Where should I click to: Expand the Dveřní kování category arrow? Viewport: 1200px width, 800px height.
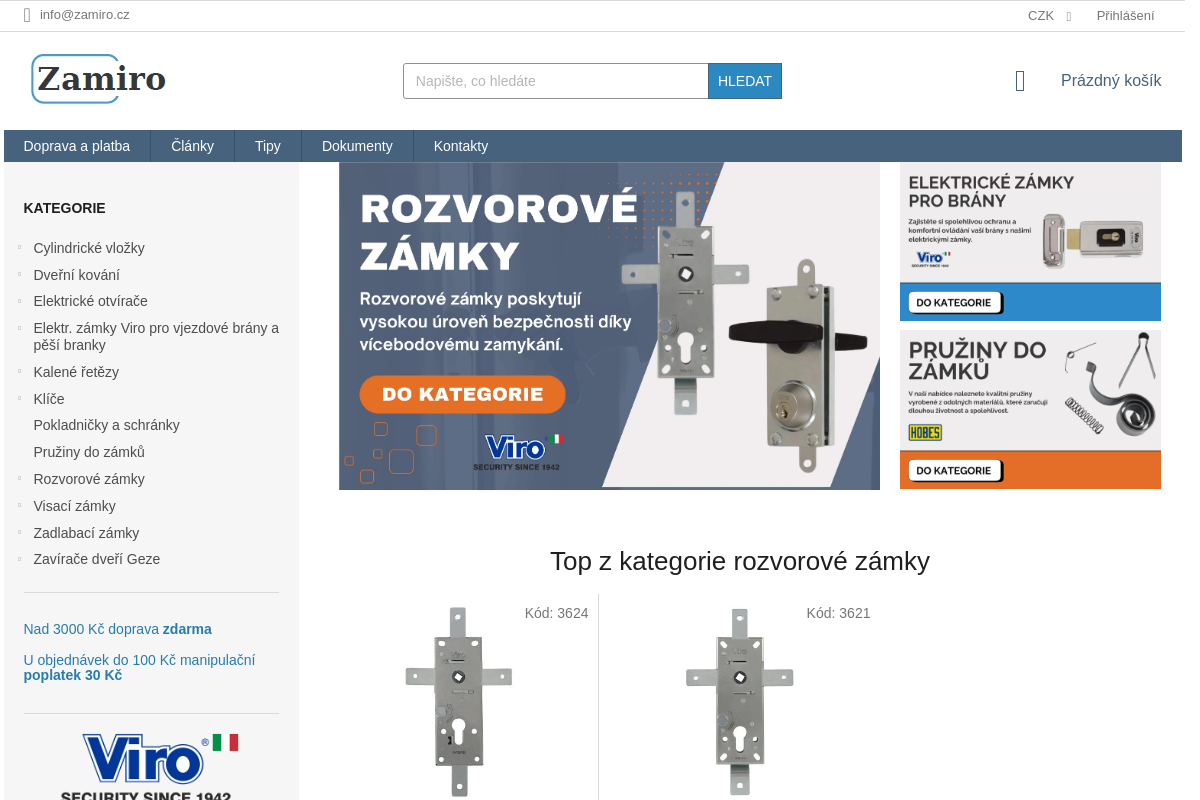(x=20, y=274)
